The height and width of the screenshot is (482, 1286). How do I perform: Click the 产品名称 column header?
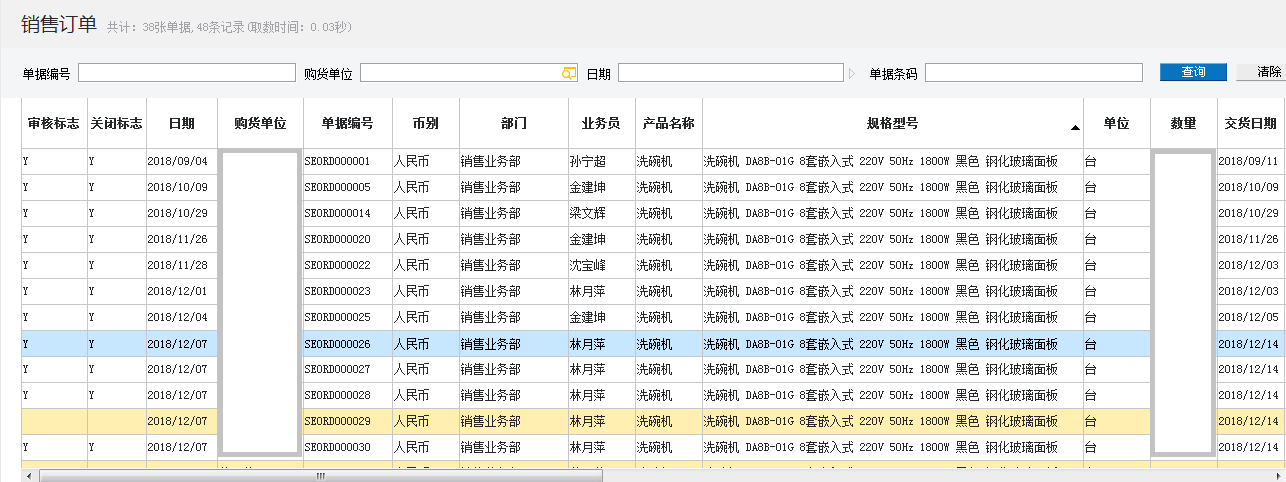669,124
